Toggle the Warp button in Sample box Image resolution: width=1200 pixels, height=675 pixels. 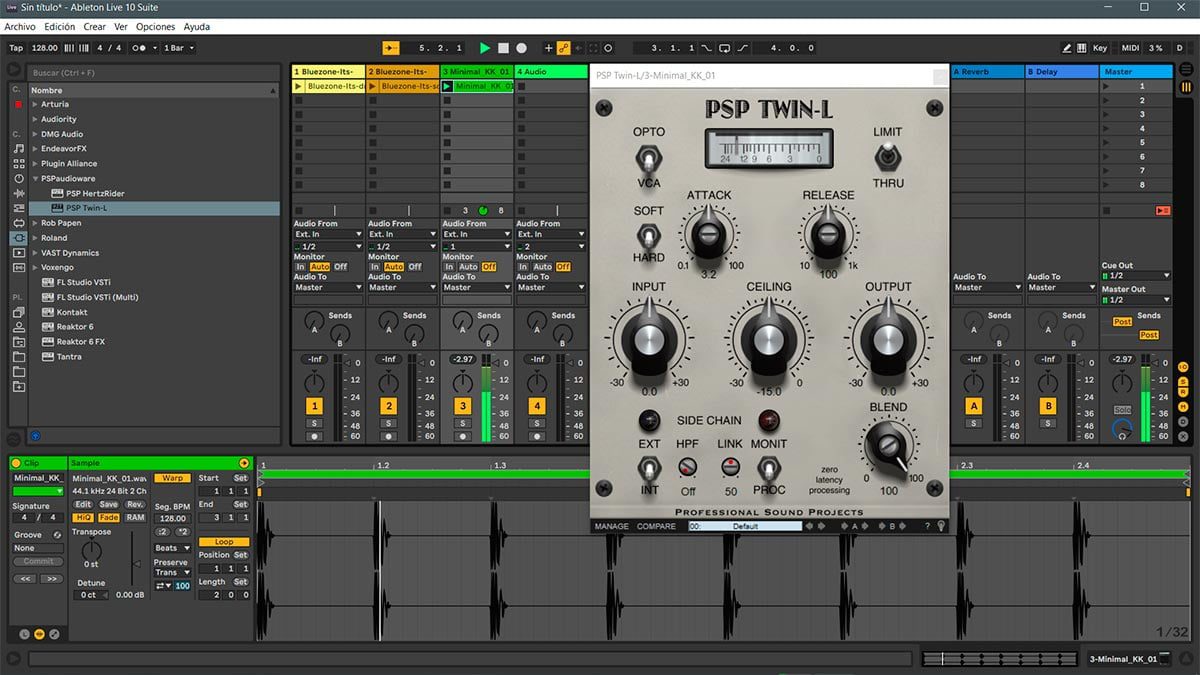pyautogui.click(x=172, y=478)
